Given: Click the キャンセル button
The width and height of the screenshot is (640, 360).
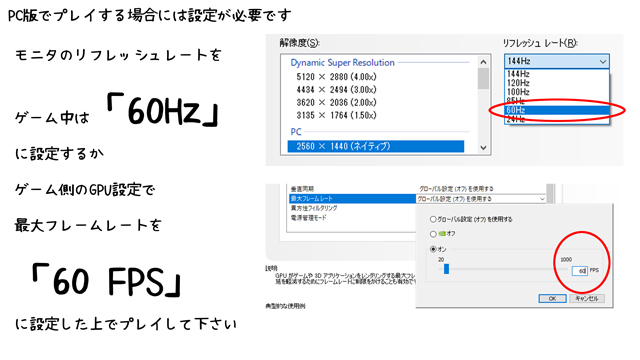Looking at the screenshot, I should click(x=587, y=298).
